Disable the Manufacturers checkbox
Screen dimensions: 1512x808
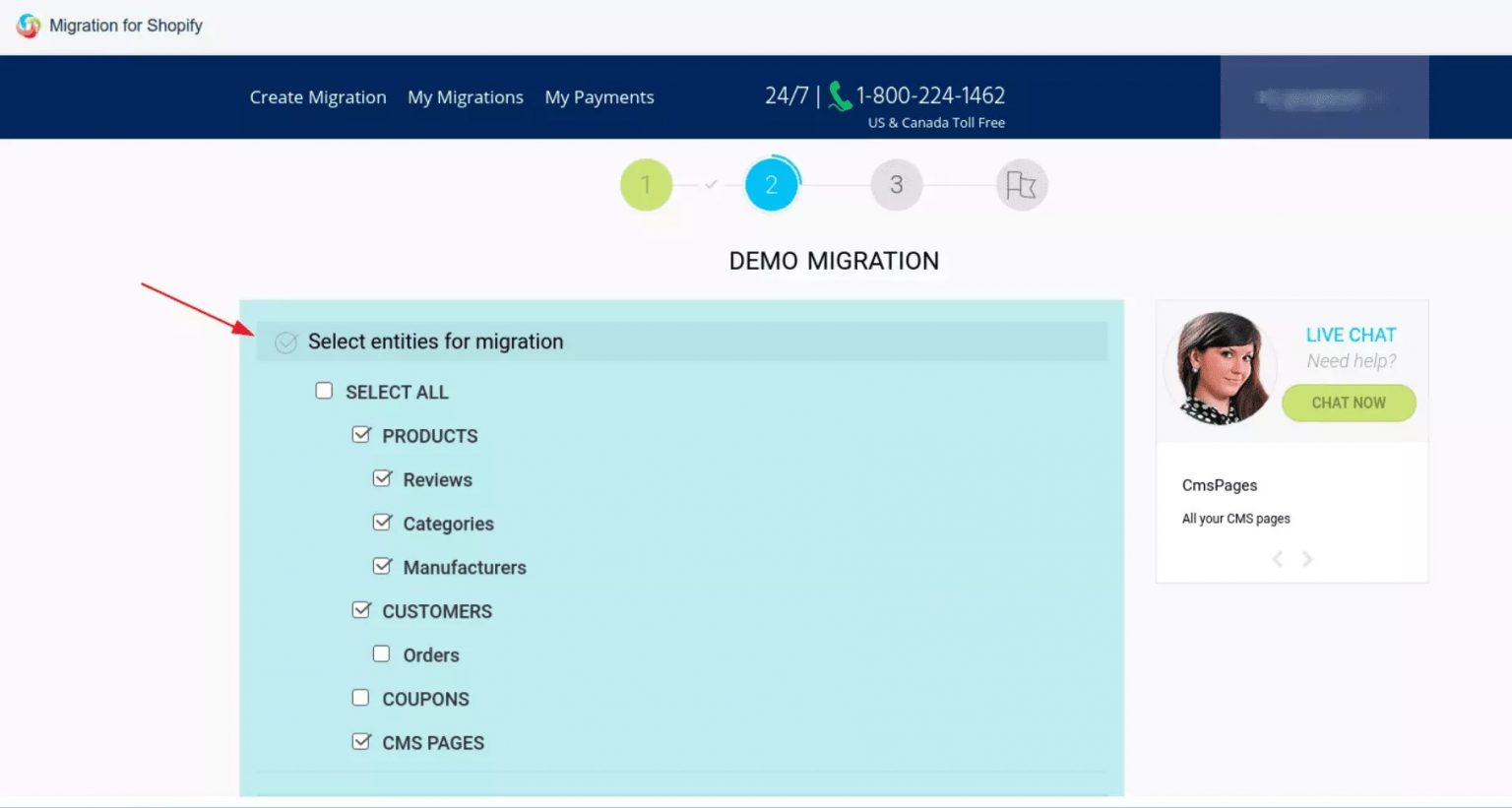point(383,565)
